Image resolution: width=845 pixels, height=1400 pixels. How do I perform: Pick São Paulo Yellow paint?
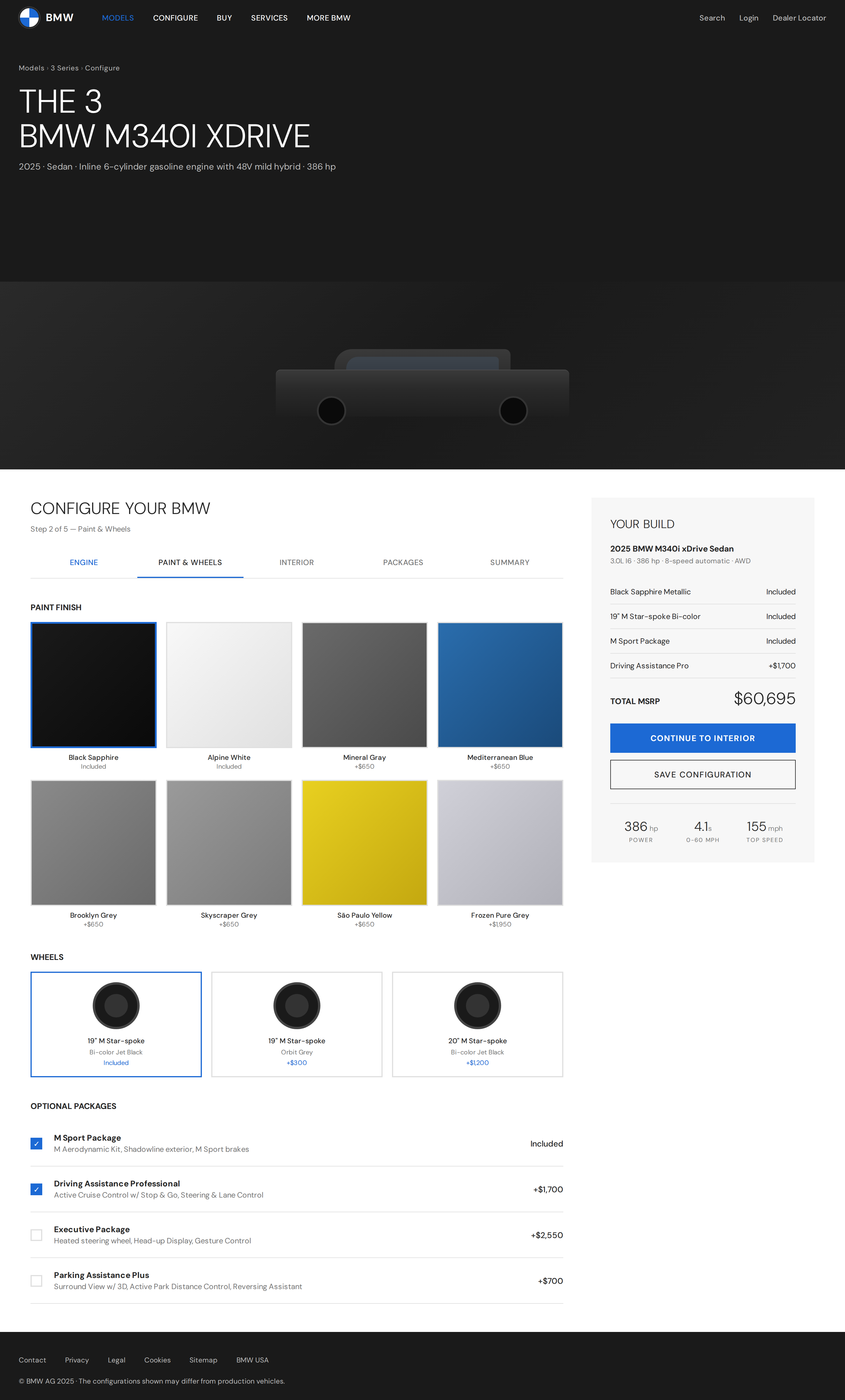(x=364, y=843)
